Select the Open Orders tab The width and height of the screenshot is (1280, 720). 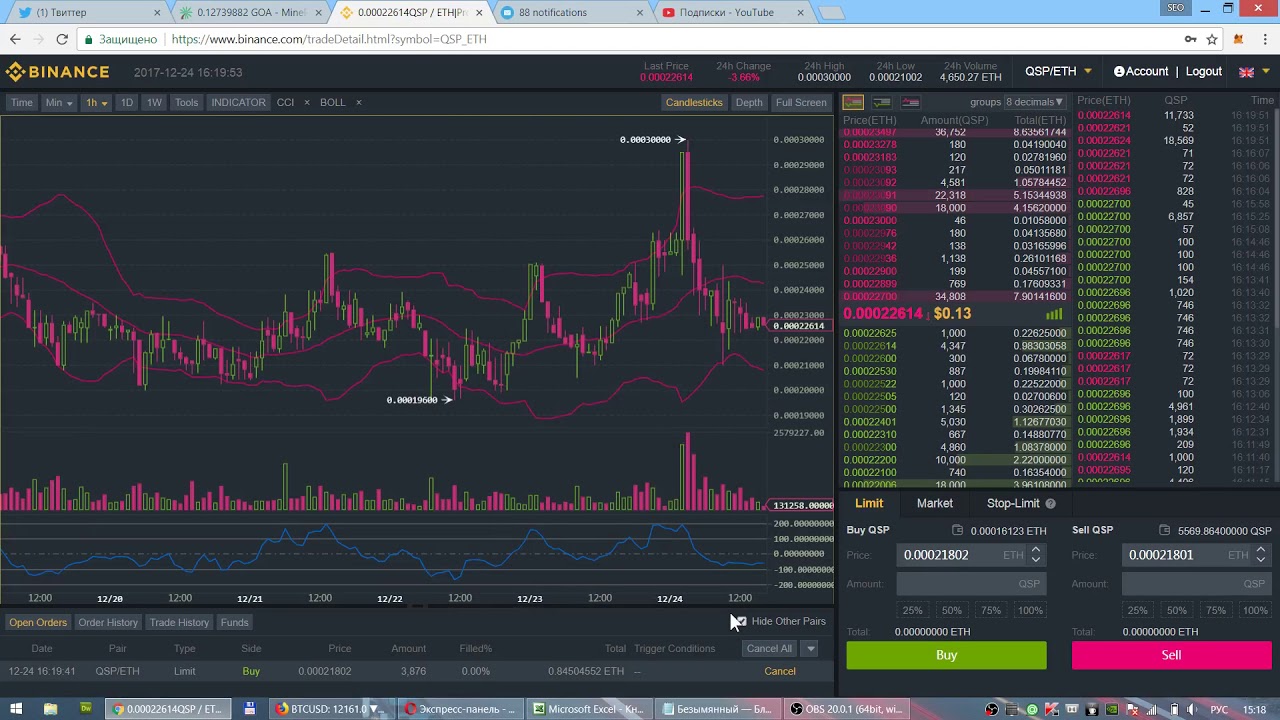(x=38, y=622)
